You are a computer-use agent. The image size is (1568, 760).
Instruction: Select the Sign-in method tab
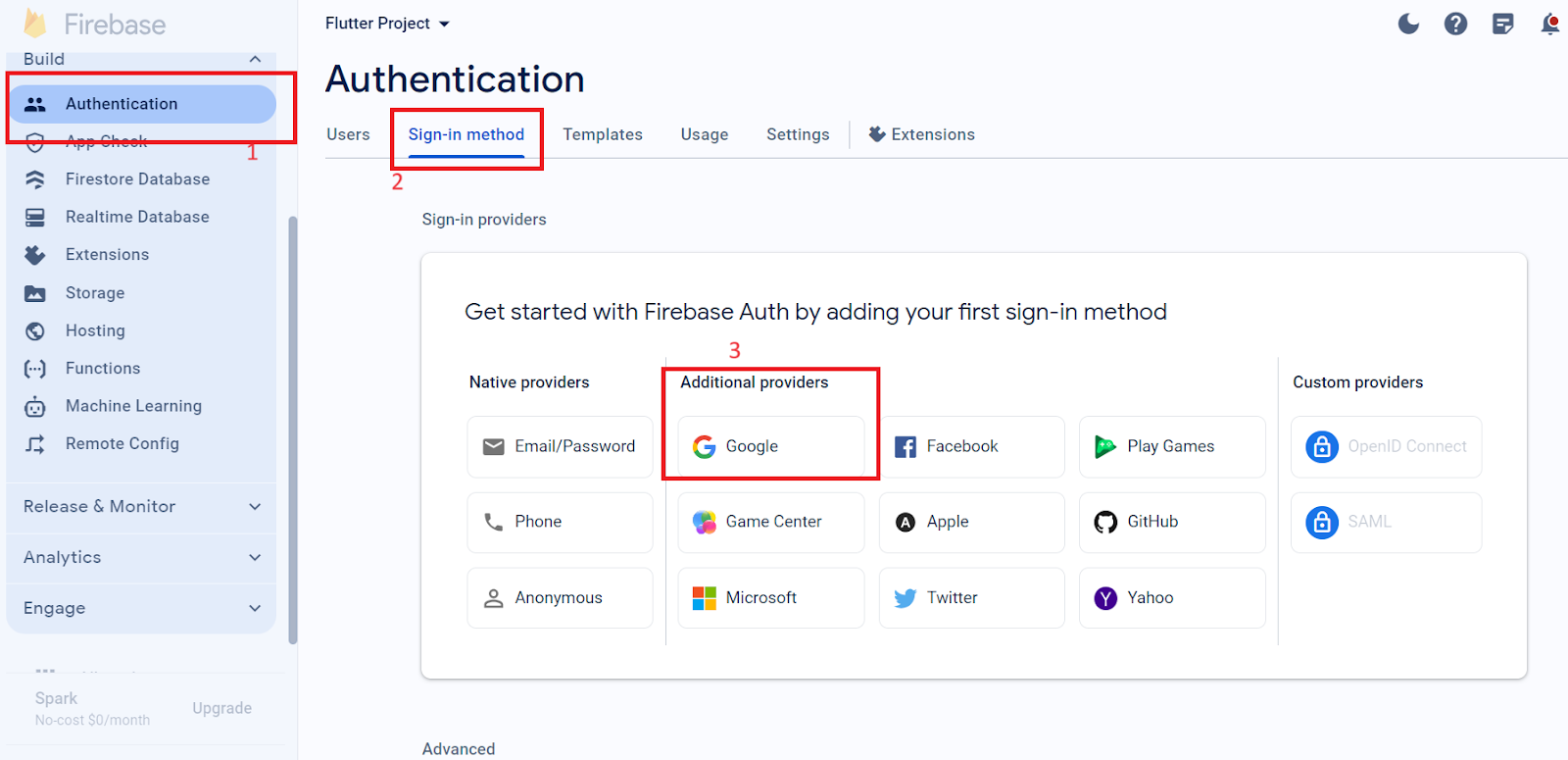coord(466,135)
